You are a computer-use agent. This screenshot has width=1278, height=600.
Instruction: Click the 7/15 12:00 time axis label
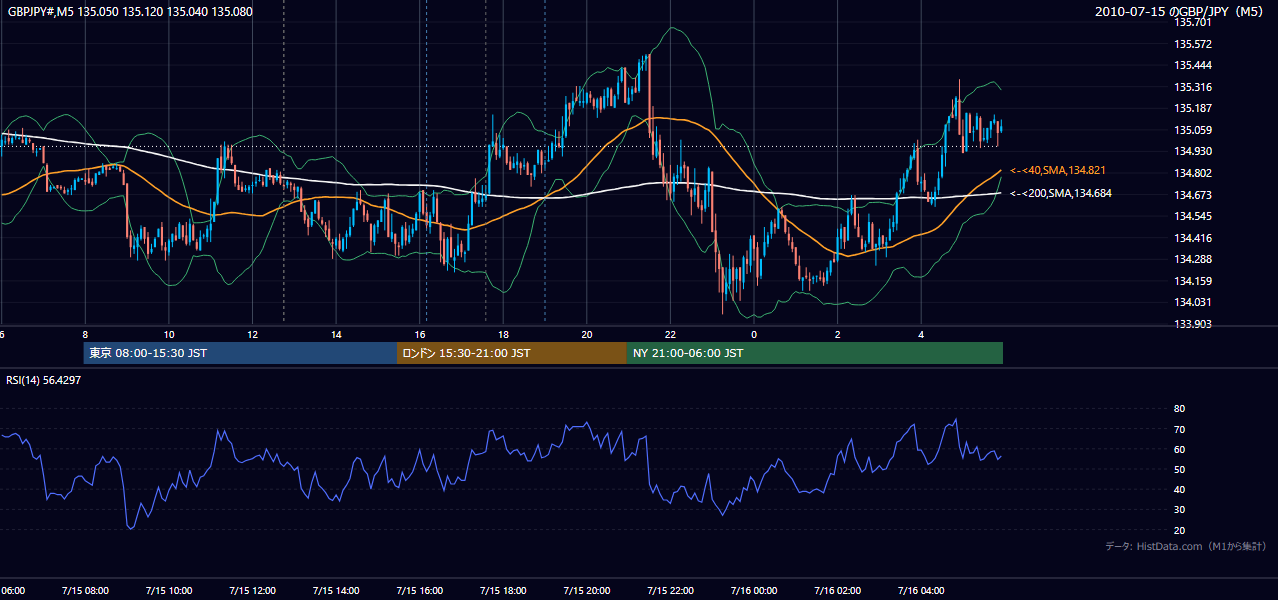pos(252,591)
